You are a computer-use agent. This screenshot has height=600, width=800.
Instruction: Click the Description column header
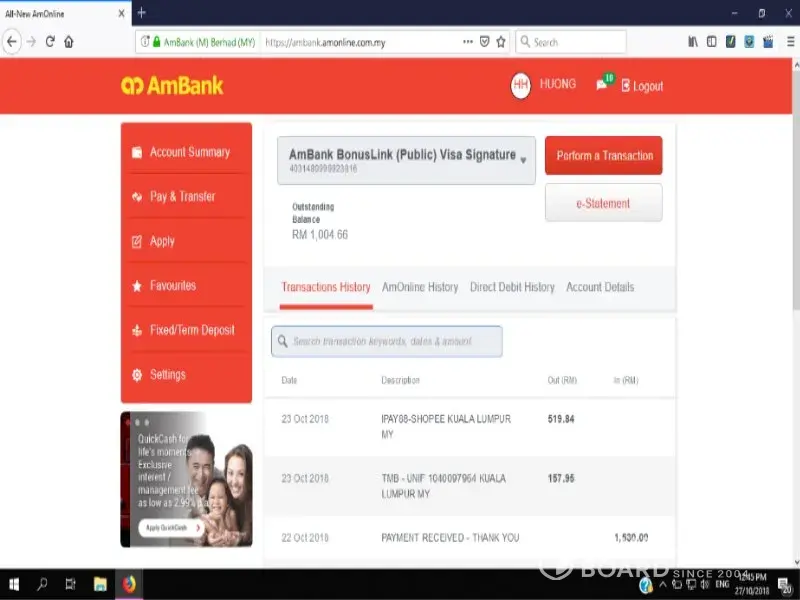[x=401, y=380]
